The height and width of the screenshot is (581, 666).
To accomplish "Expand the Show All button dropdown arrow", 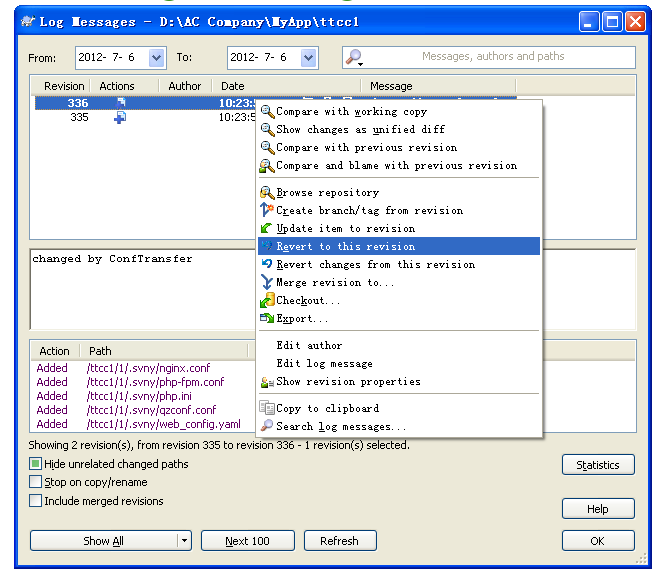I will click(184, 541).
